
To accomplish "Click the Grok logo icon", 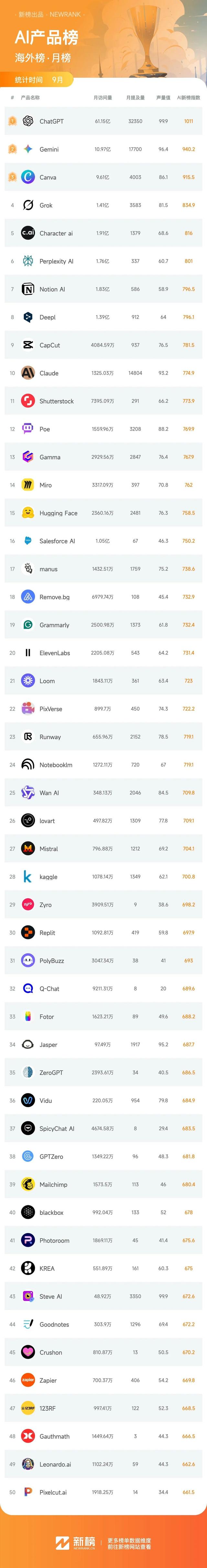I will (x=28, y=205).
